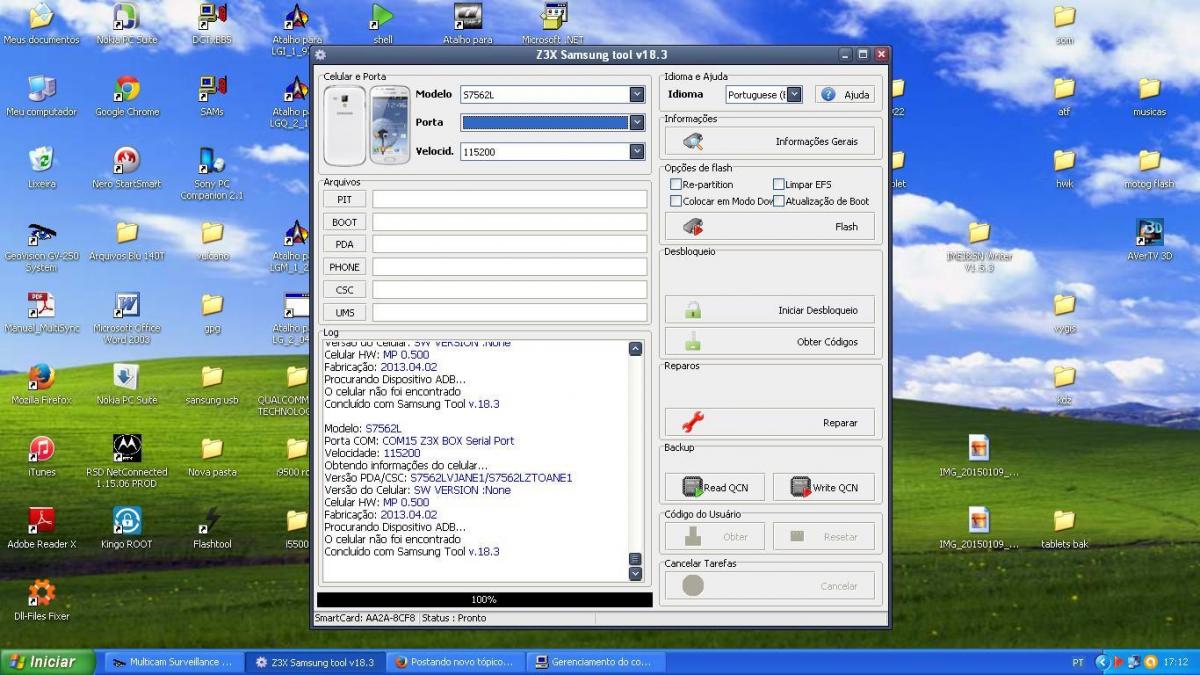Launch iTunes from the desktop
The height and width of the screenshot is (675, 1200).
pyautogui.click(x=41, y=456)
